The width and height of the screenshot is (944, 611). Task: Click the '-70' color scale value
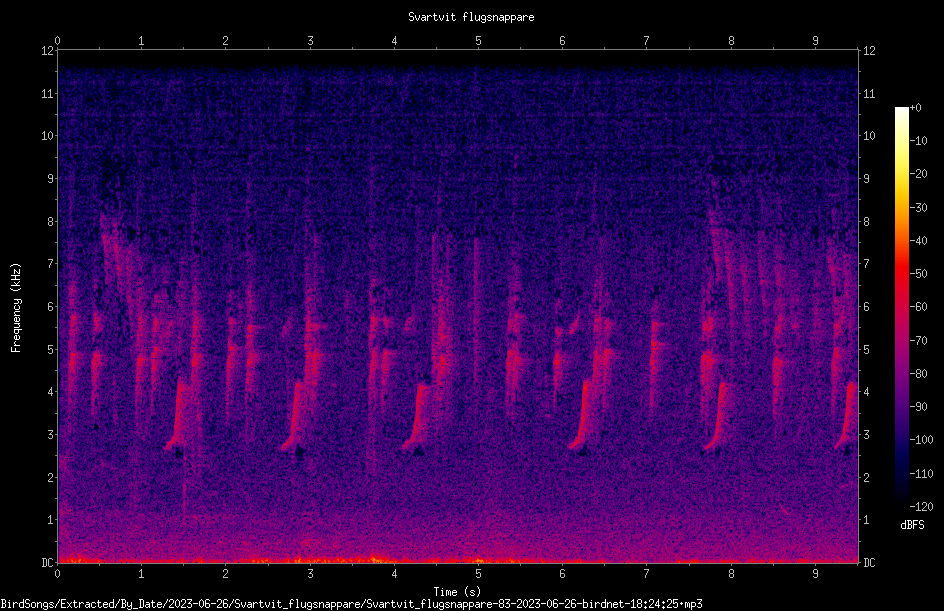coord(919,341)
